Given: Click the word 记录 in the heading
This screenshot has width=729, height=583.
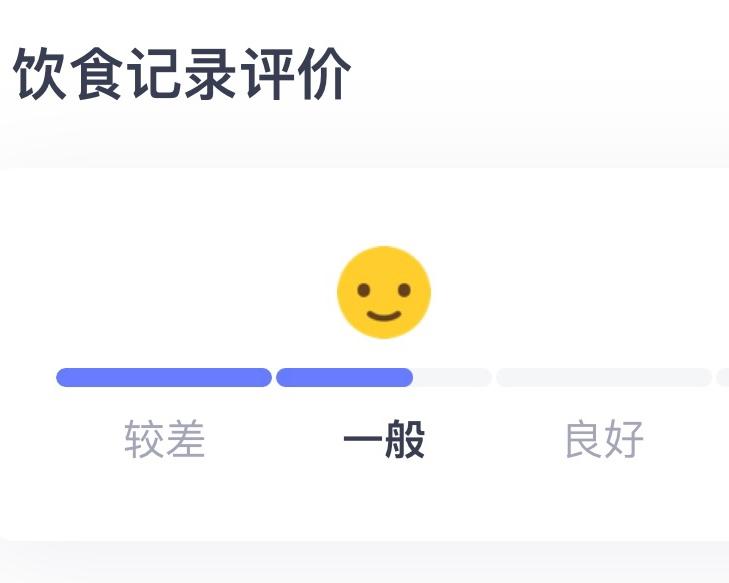Looking at the screenshot, I should tap(182, 75).
